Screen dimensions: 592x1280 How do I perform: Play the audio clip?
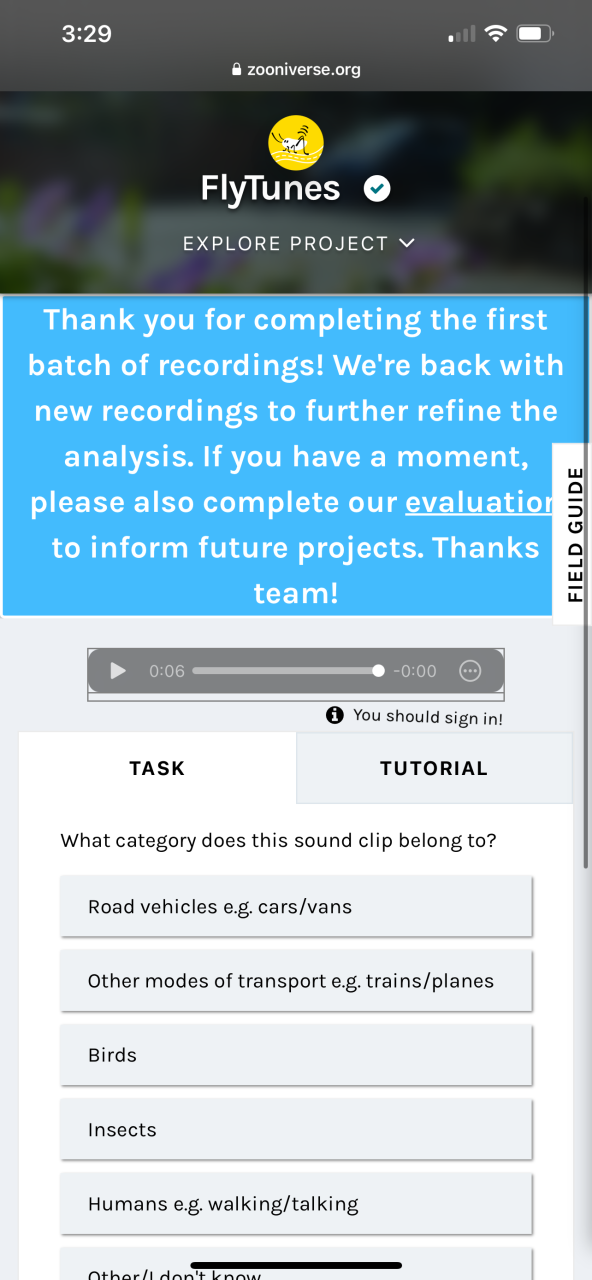pyautogui.click(x=118, y=671)
